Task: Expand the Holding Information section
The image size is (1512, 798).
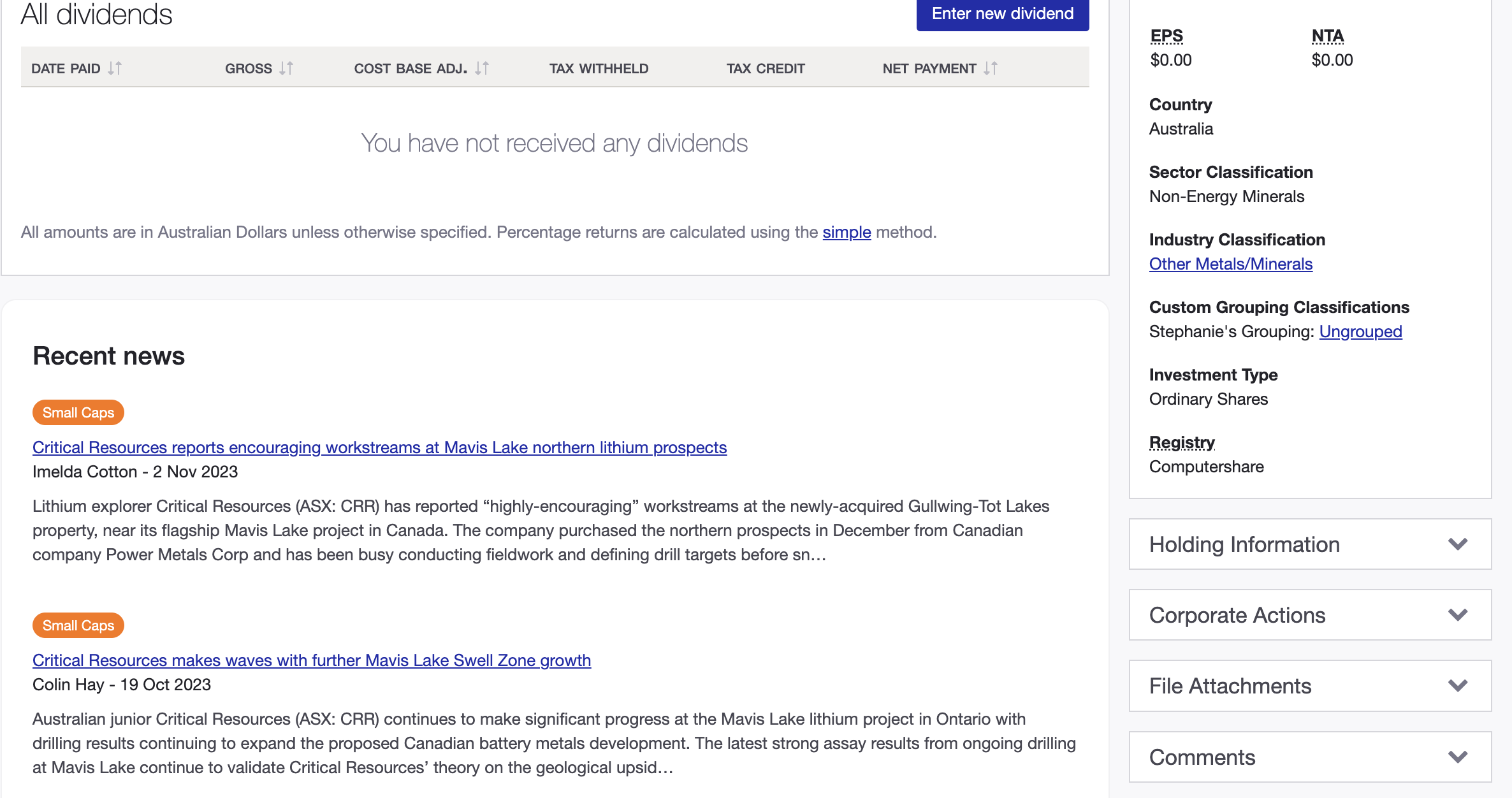Action: tap(1244, 545)
